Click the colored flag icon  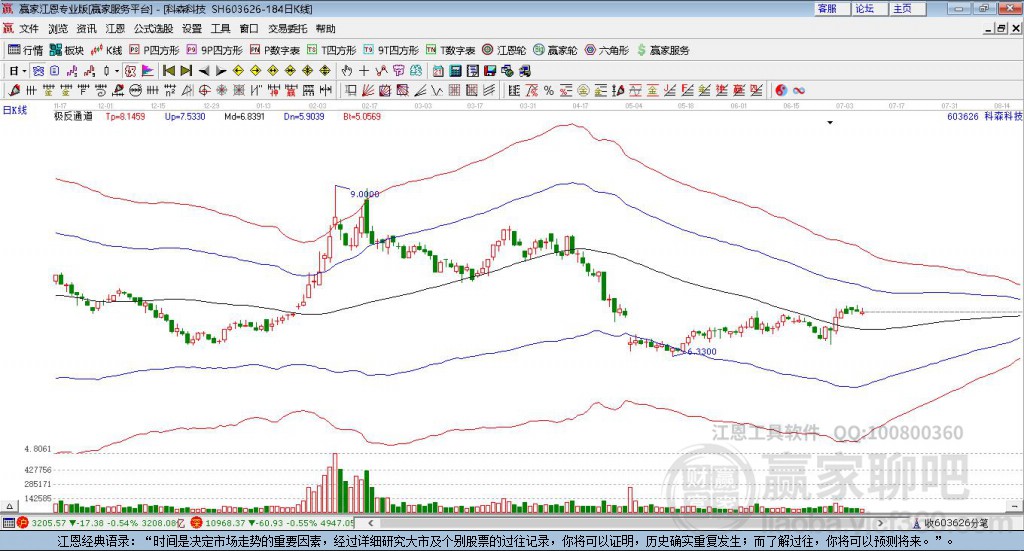[x=148, y=71]
